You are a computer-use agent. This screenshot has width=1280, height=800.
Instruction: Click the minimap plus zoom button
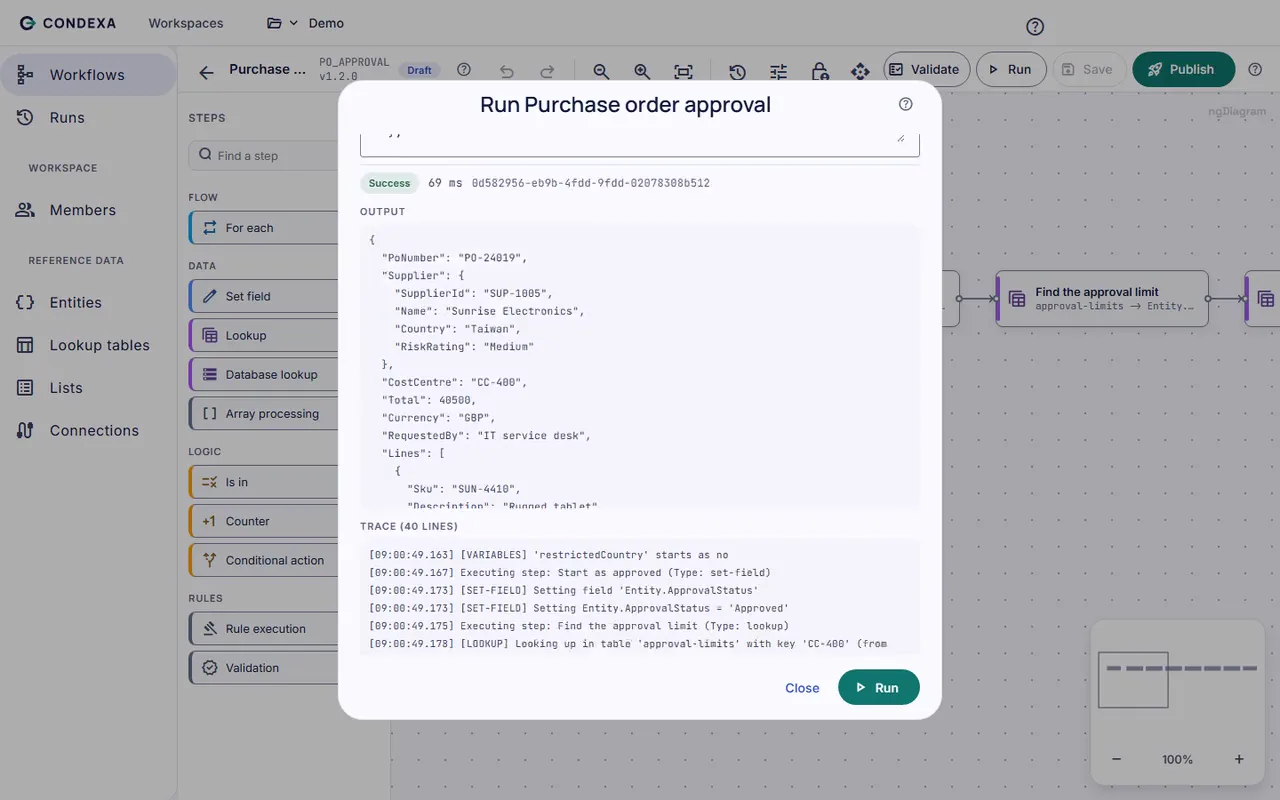coord(1239,759)
